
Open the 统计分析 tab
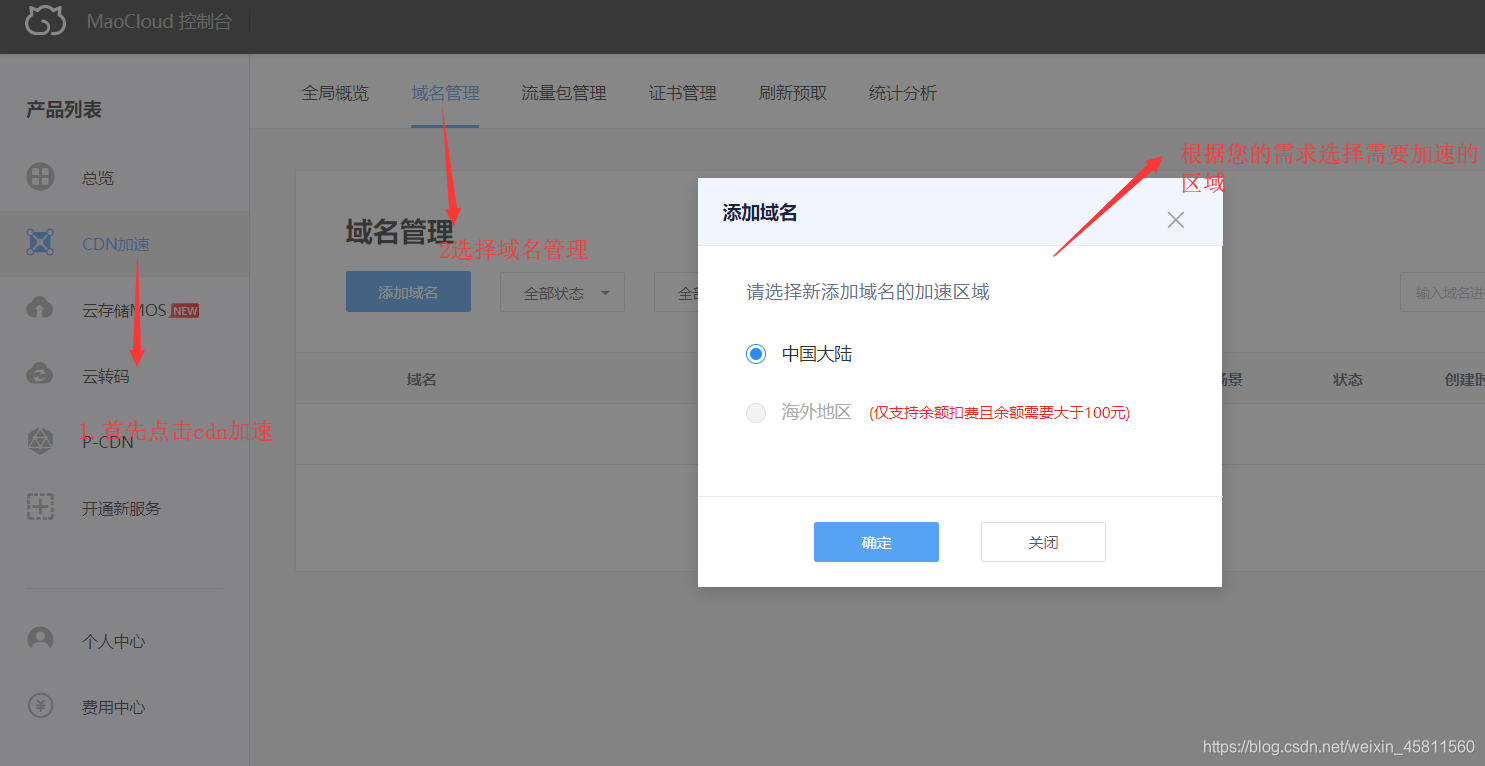coord(903,93)
